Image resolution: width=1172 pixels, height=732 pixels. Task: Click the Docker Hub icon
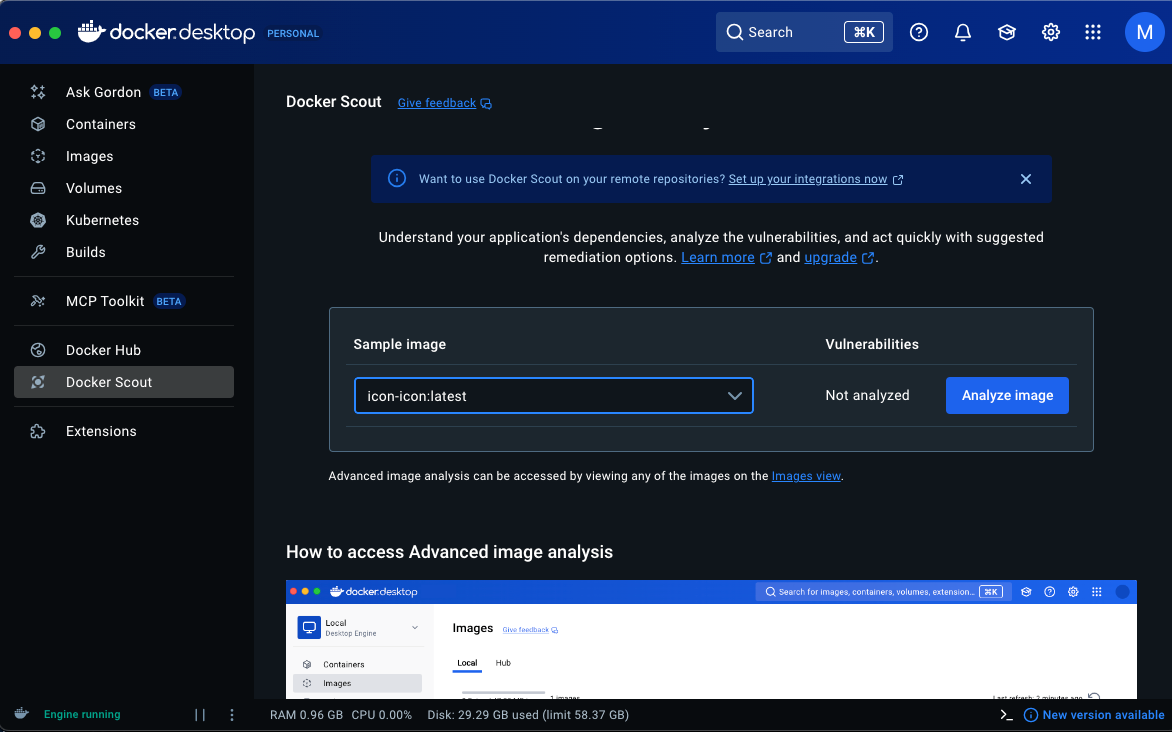(38, 350)
